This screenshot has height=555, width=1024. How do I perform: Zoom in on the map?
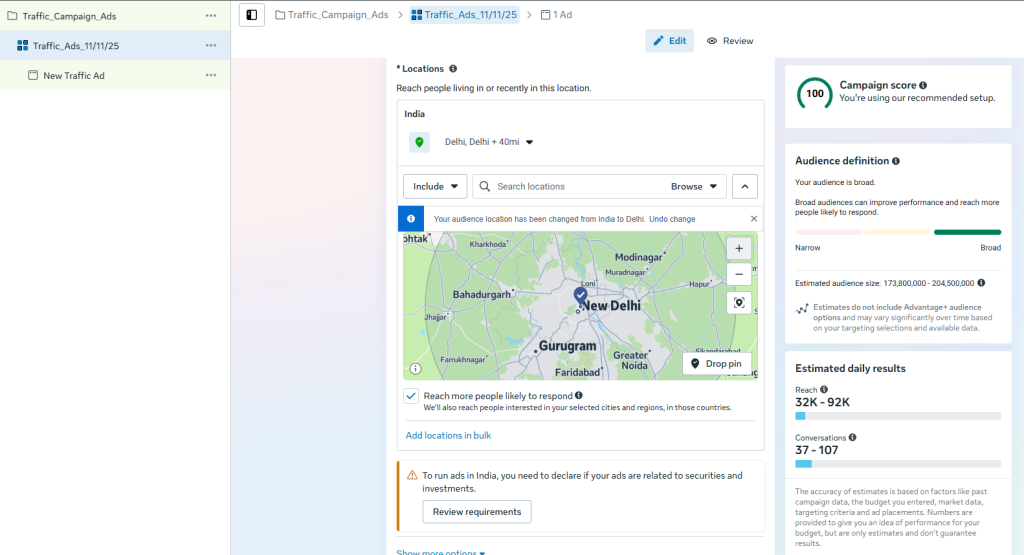[x=739, y=248]
